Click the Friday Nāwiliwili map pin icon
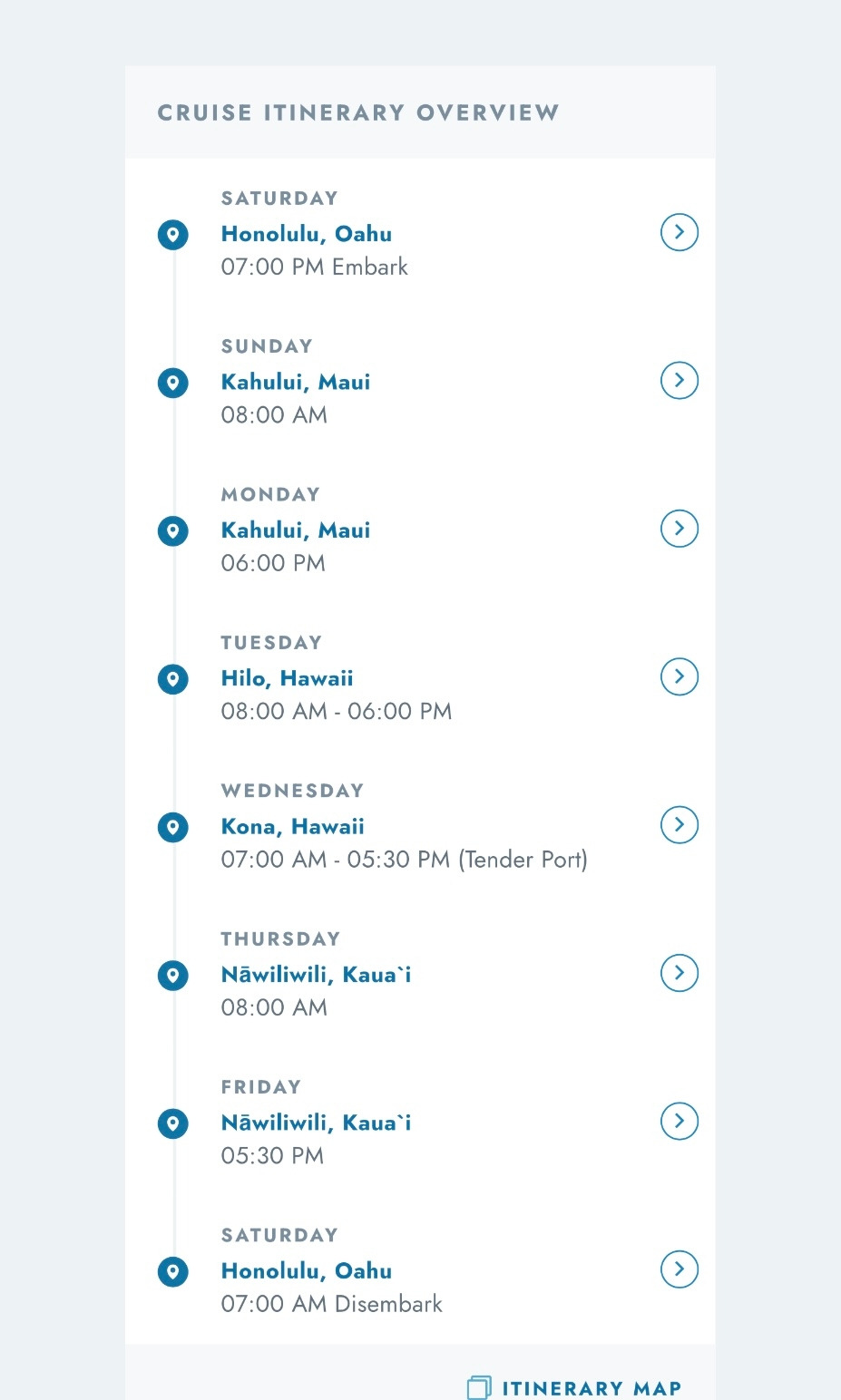 (172, 1123)
